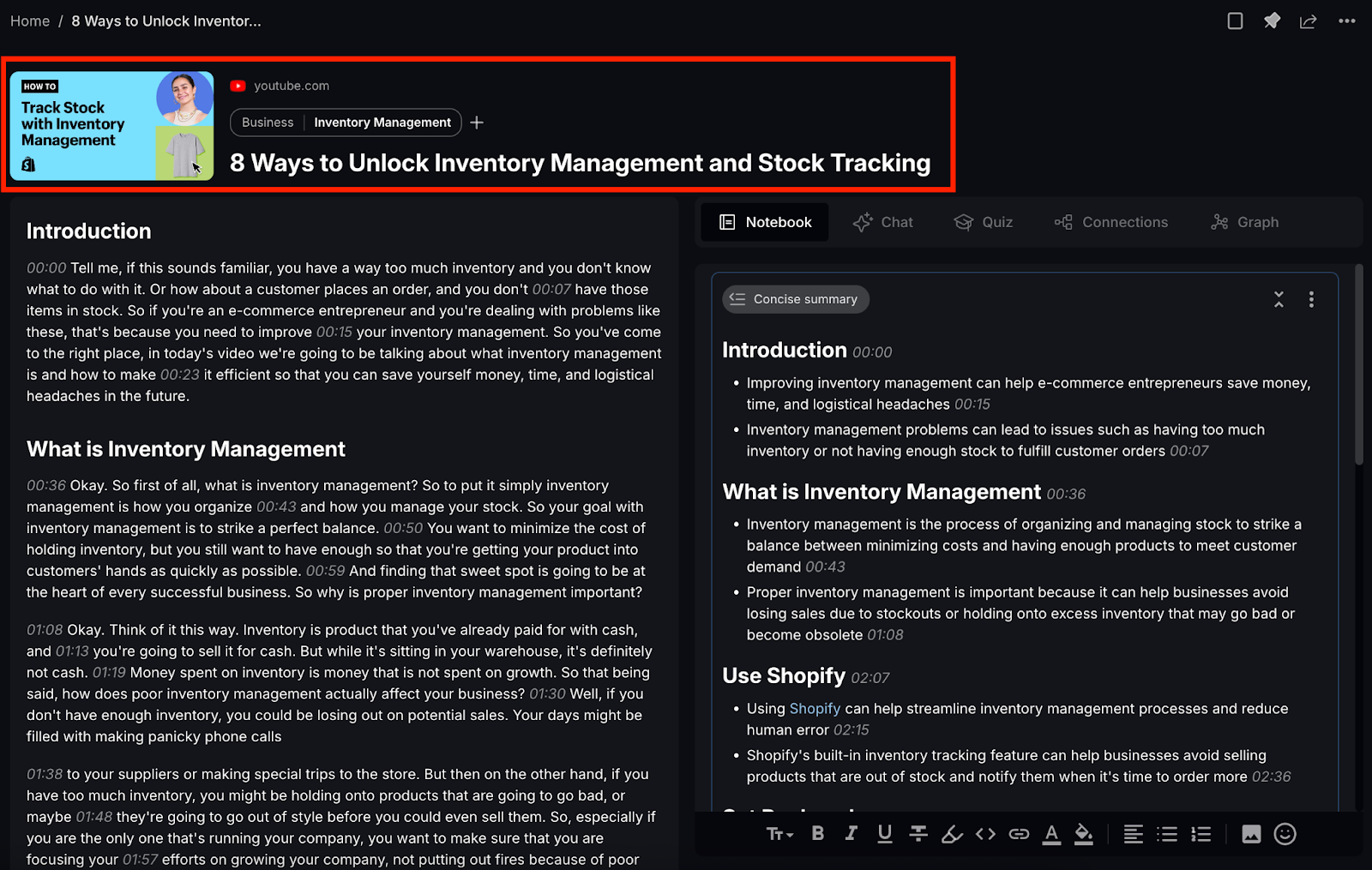Viewport: 1372px width, 870px height.
Task: Open the Connections tab
Action: [1110, 222]
